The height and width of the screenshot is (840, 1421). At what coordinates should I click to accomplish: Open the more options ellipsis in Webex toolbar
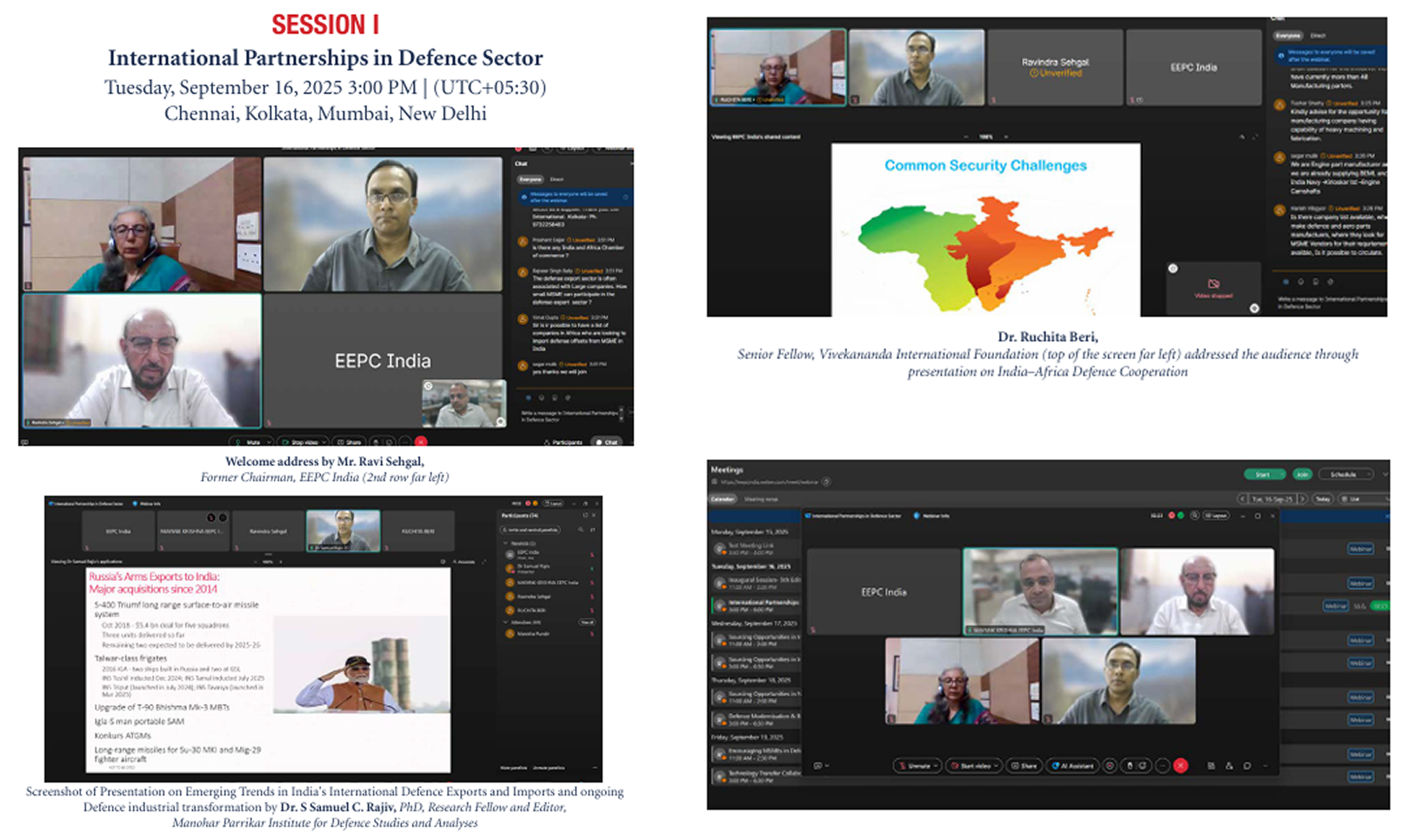(x=1163, y=766)
